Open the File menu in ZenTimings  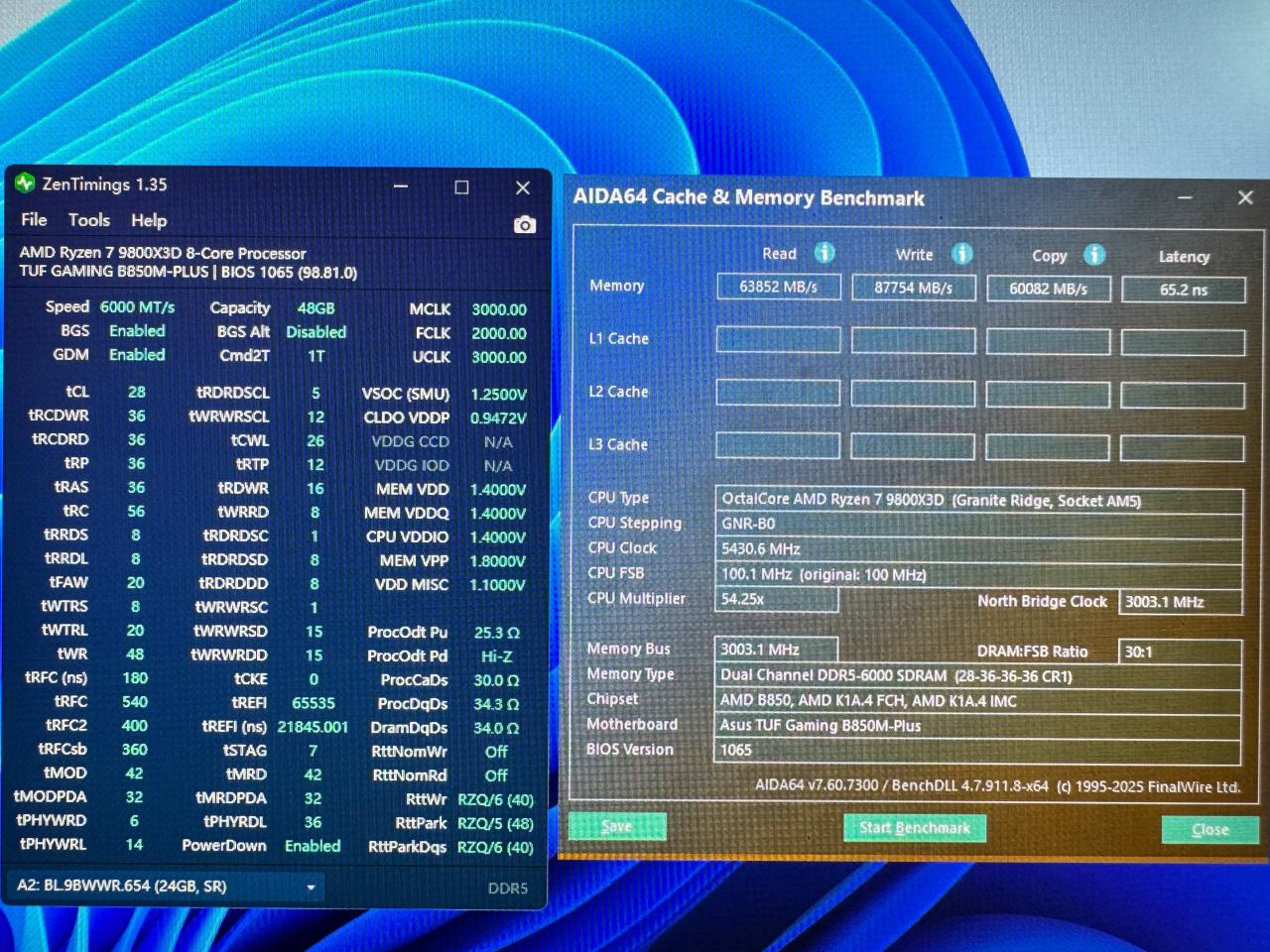coord(34,219)
